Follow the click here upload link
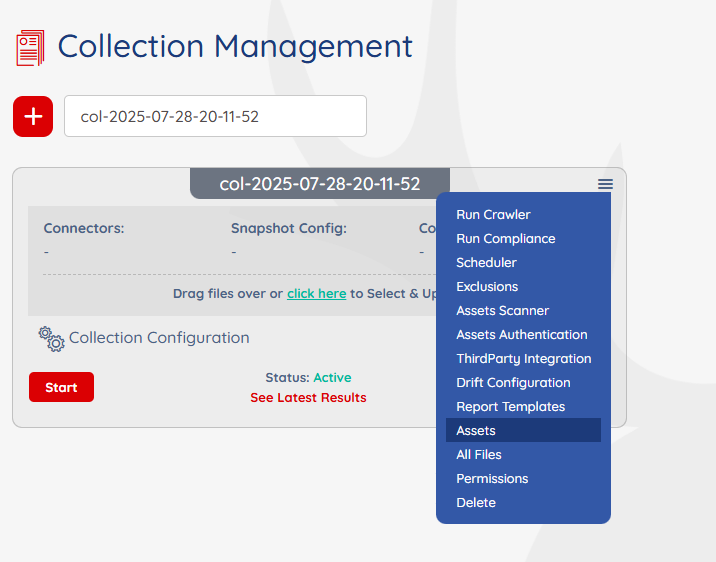716x562 pixels. [x=316, y=294]
